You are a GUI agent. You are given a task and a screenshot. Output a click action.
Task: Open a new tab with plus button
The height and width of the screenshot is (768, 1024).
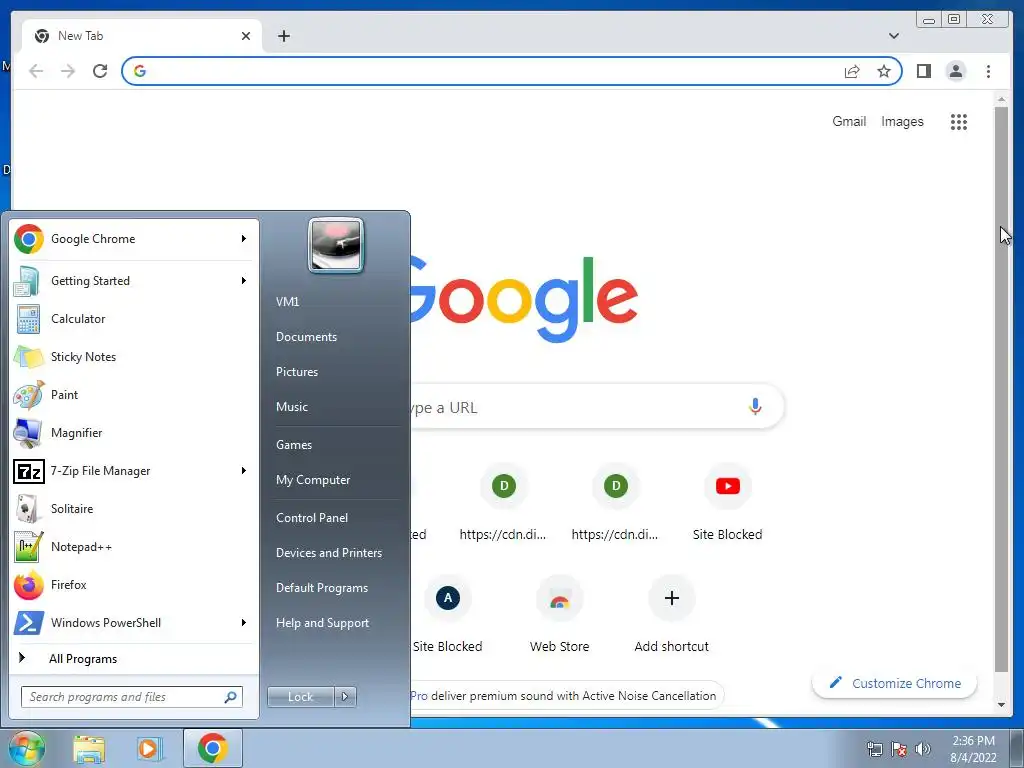[x=283, y=36]
